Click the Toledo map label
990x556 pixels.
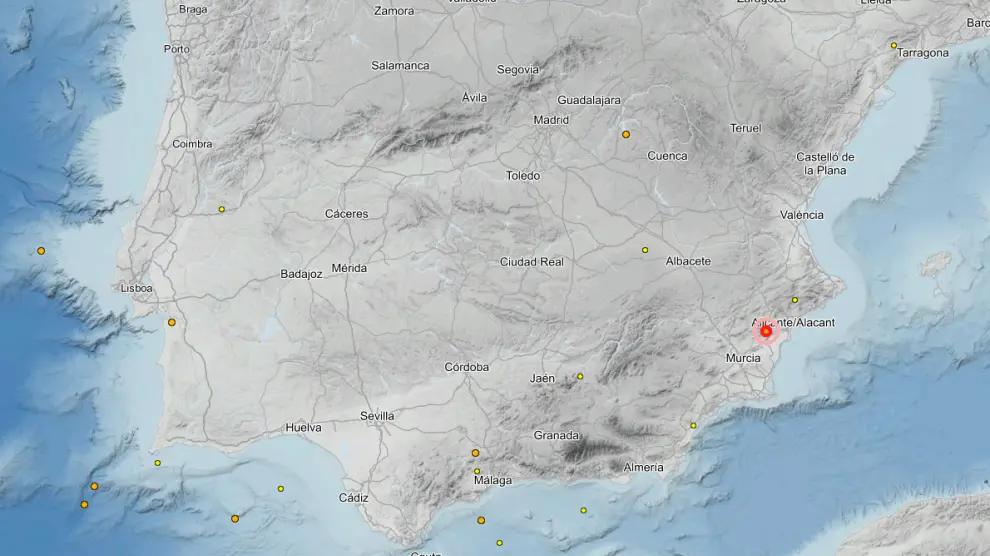tap(522, 176)
